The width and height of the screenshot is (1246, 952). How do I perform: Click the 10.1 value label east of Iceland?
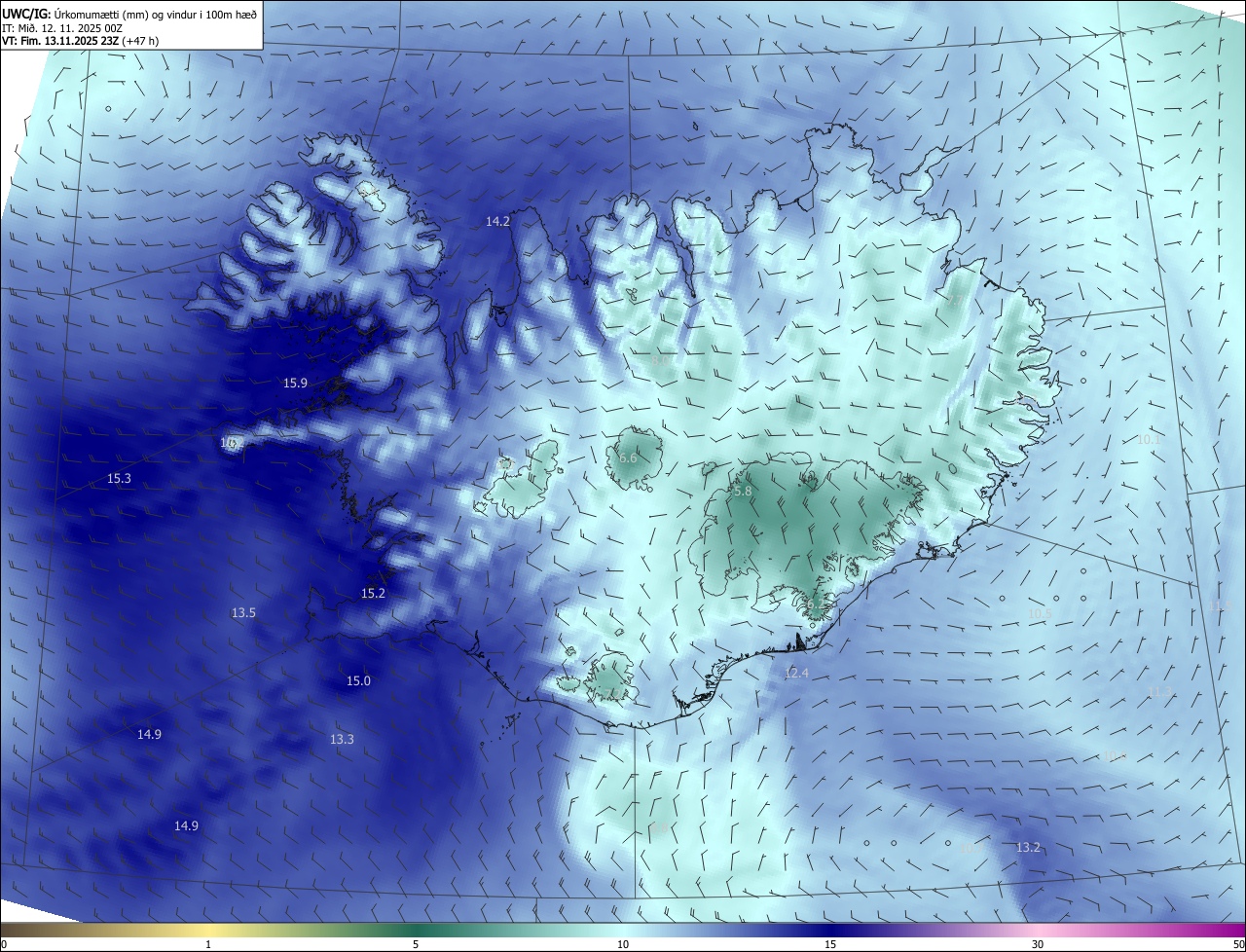point(1150,440)
